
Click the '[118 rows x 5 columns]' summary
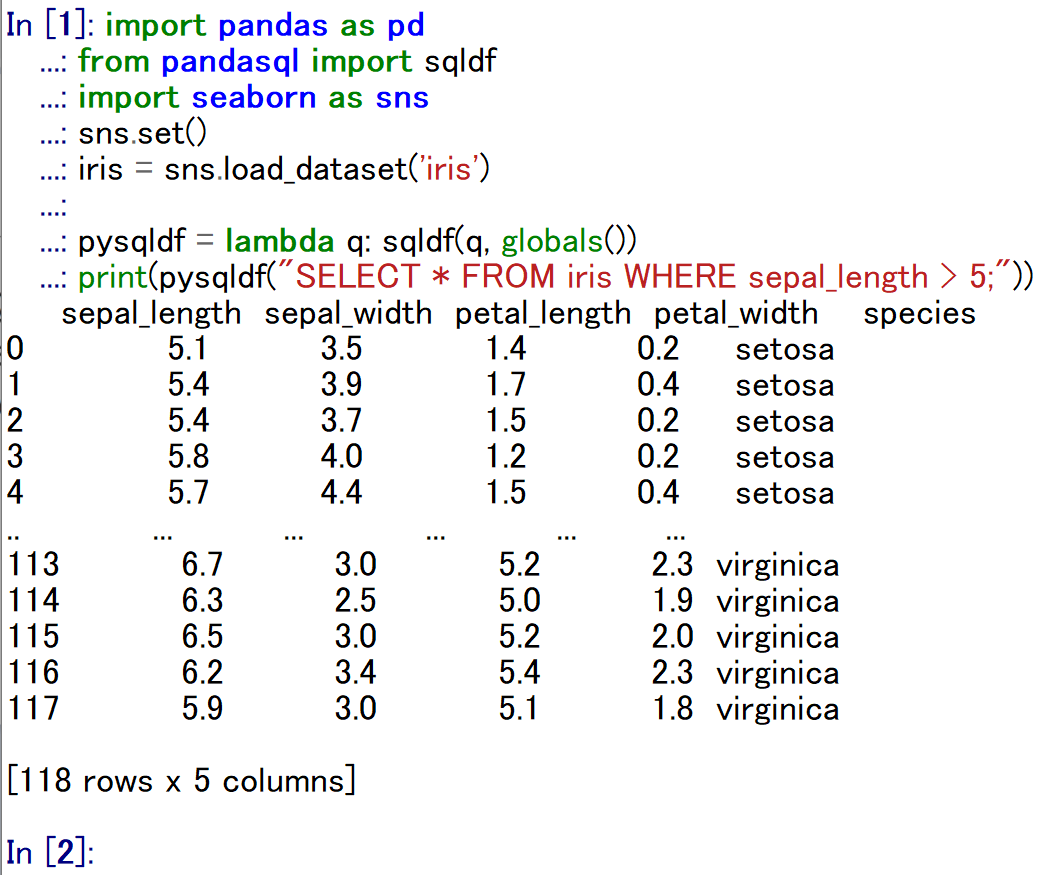click(181, 781)
